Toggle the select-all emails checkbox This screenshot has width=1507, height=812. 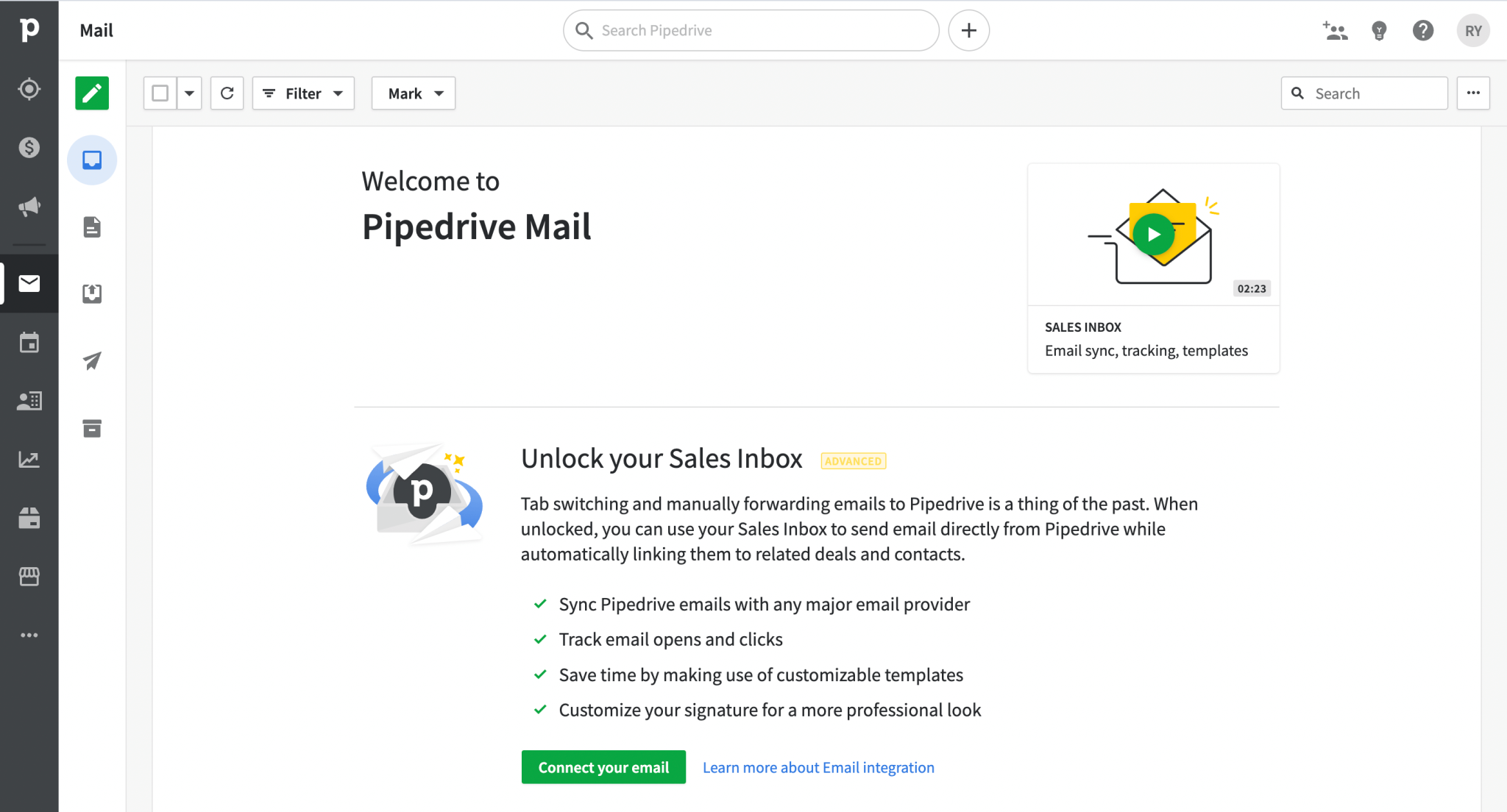pos(159,93)
